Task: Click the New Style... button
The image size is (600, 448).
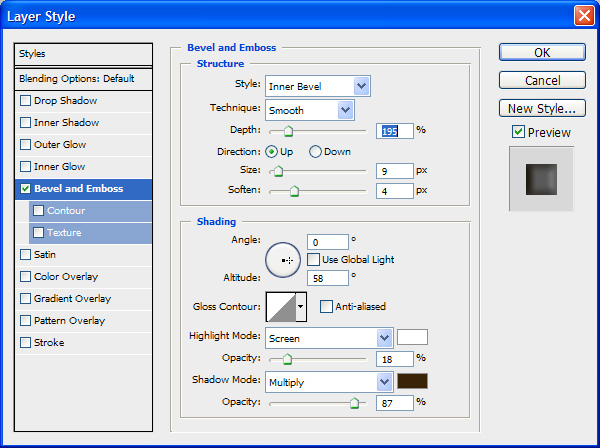Action: 541,108
